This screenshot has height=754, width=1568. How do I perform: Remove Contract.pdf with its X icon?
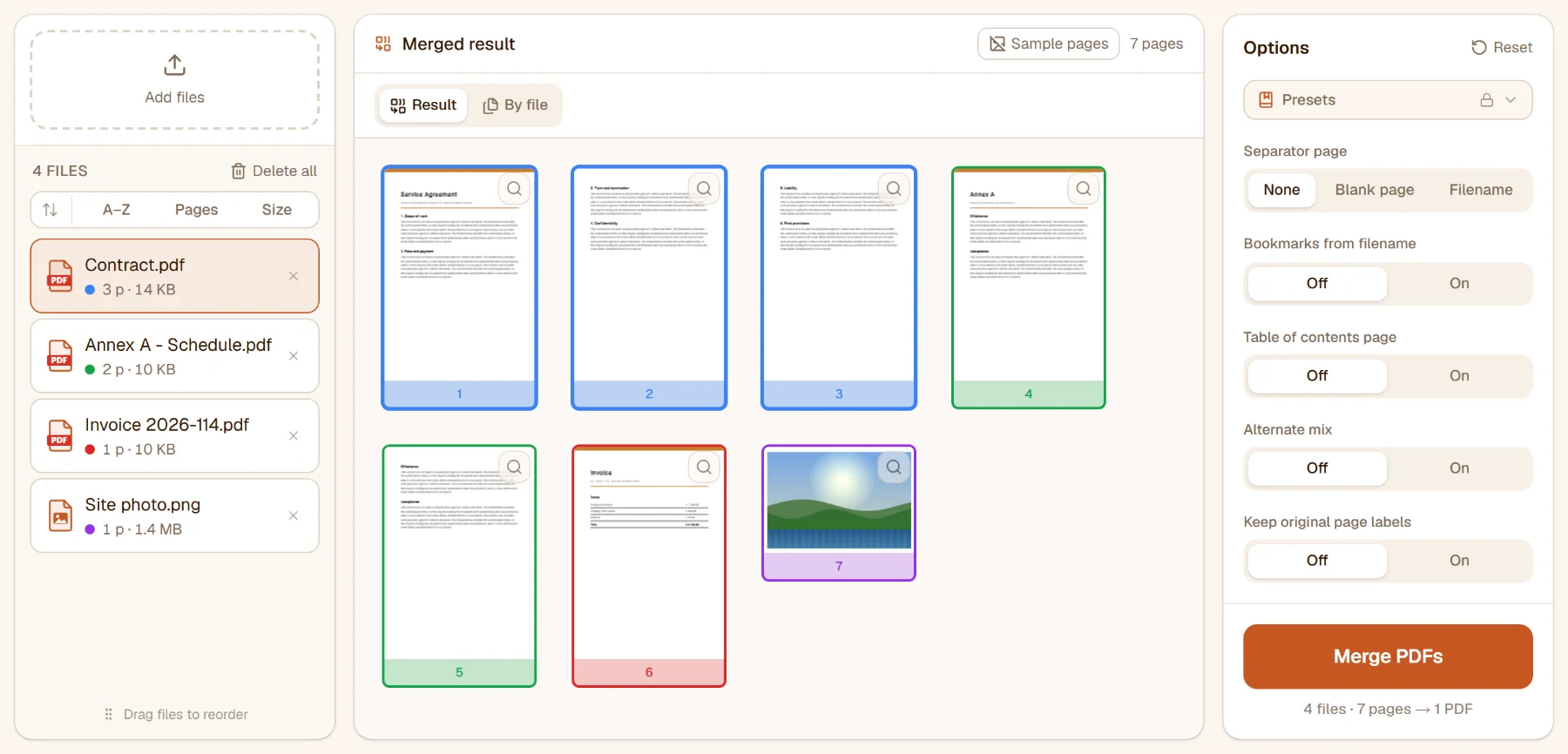(294, 276)
